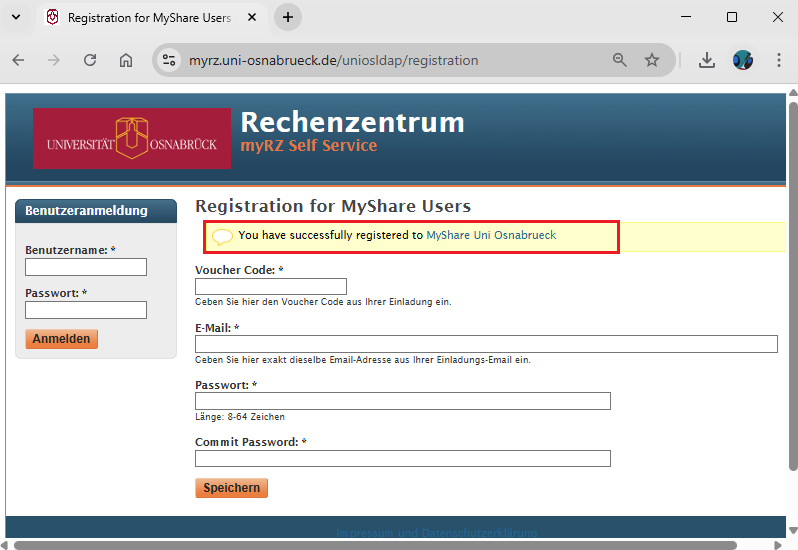Close the Registration for MyShare tab
This screenshot has height=550, width=798.
pyautogui.click(x=250, y=18)
